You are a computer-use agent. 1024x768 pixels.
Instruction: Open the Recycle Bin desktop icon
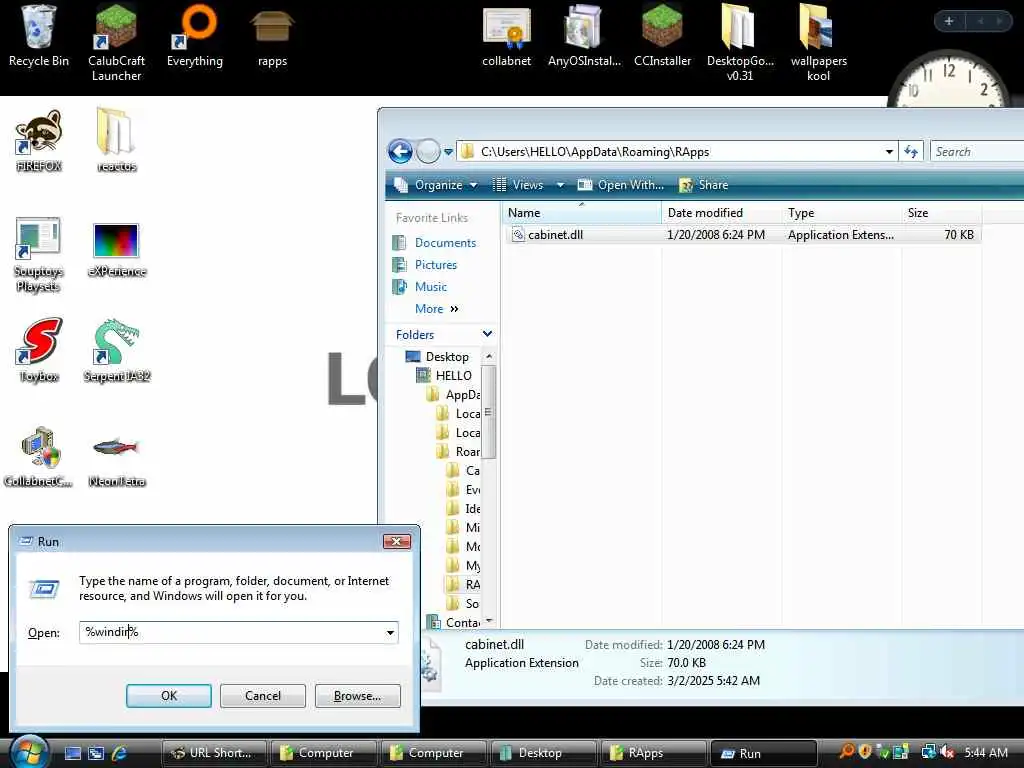[x=39, y=36]
